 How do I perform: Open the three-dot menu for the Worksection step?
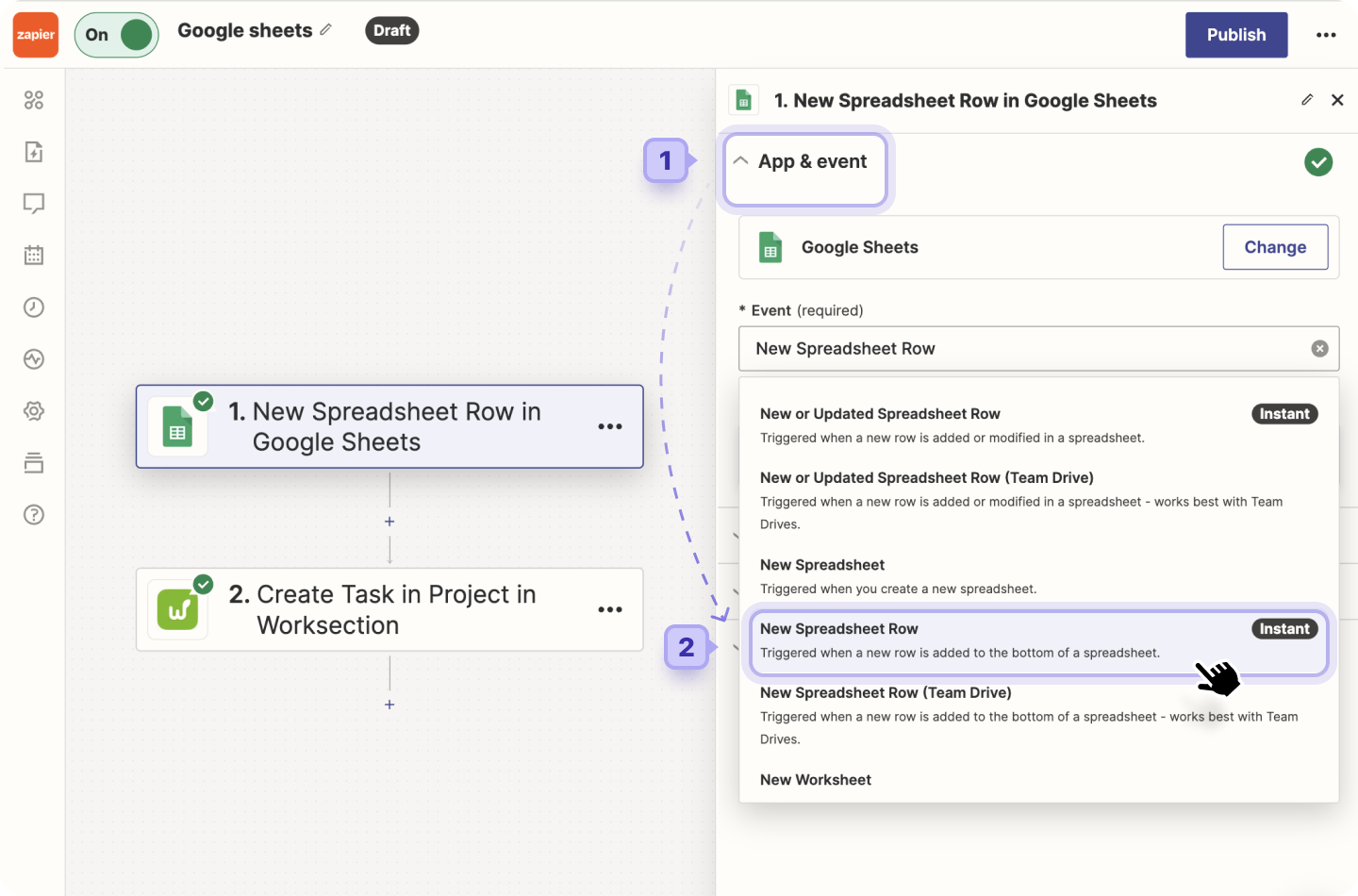(x=610, y=609)
